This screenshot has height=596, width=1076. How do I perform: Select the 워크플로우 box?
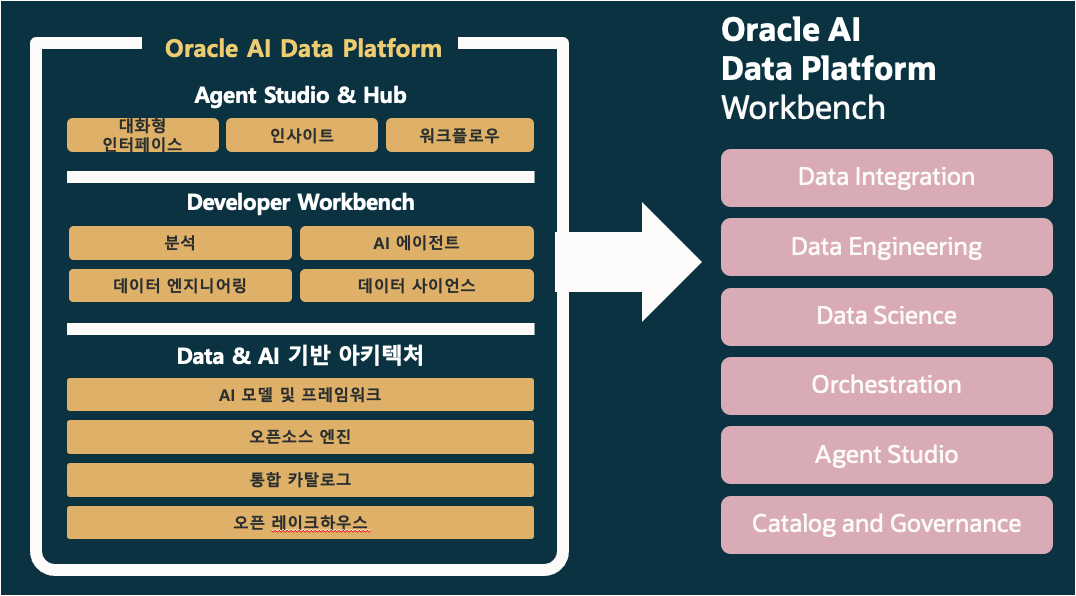tap(460, 135)
